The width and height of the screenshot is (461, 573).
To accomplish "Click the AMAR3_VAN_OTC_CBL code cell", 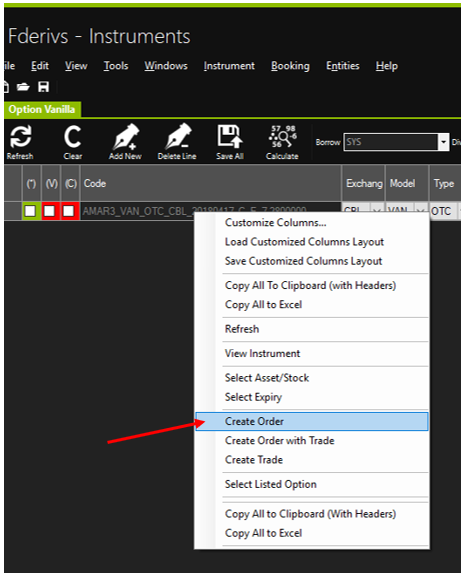I will [211, 211].
